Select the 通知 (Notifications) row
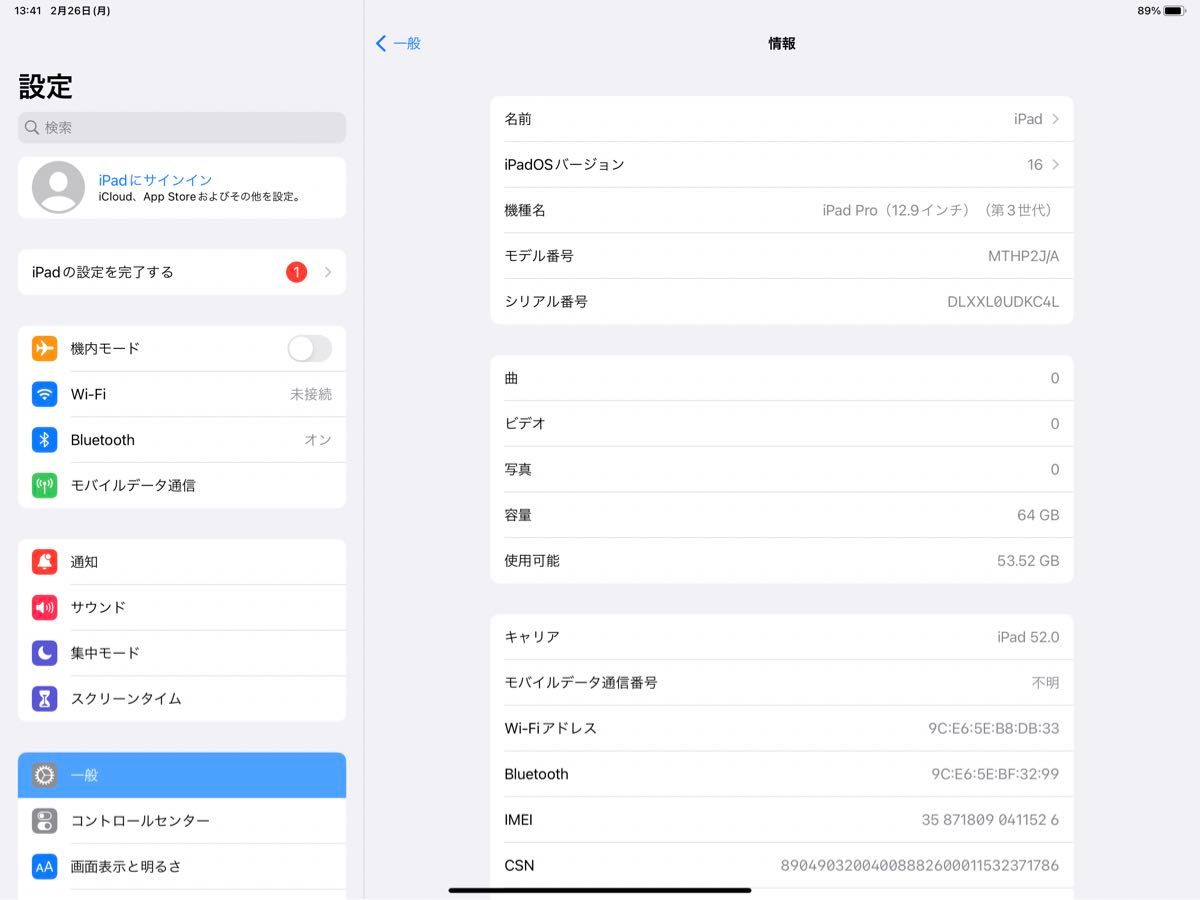 182,562
